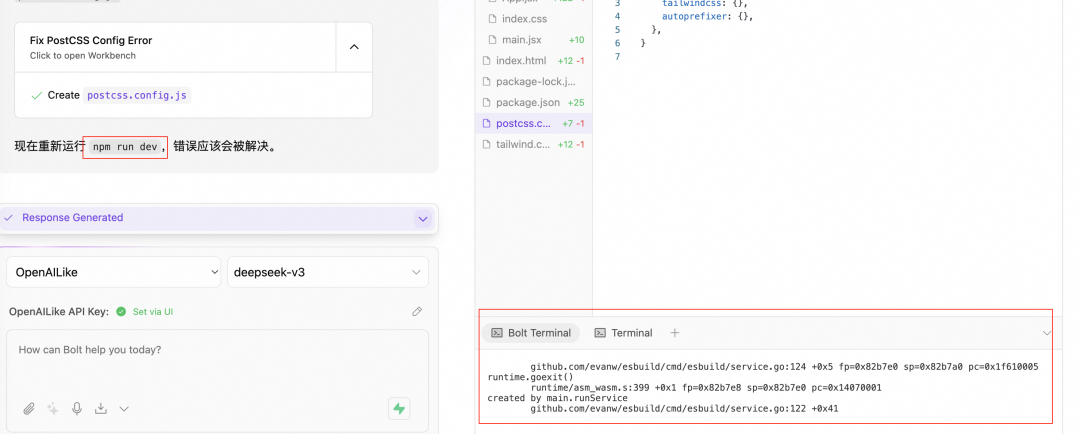Switch to the Bolt Terminal tab
Image resolution: width=1080 pixels, height=434 pixels.
click(x=531, y=333)
